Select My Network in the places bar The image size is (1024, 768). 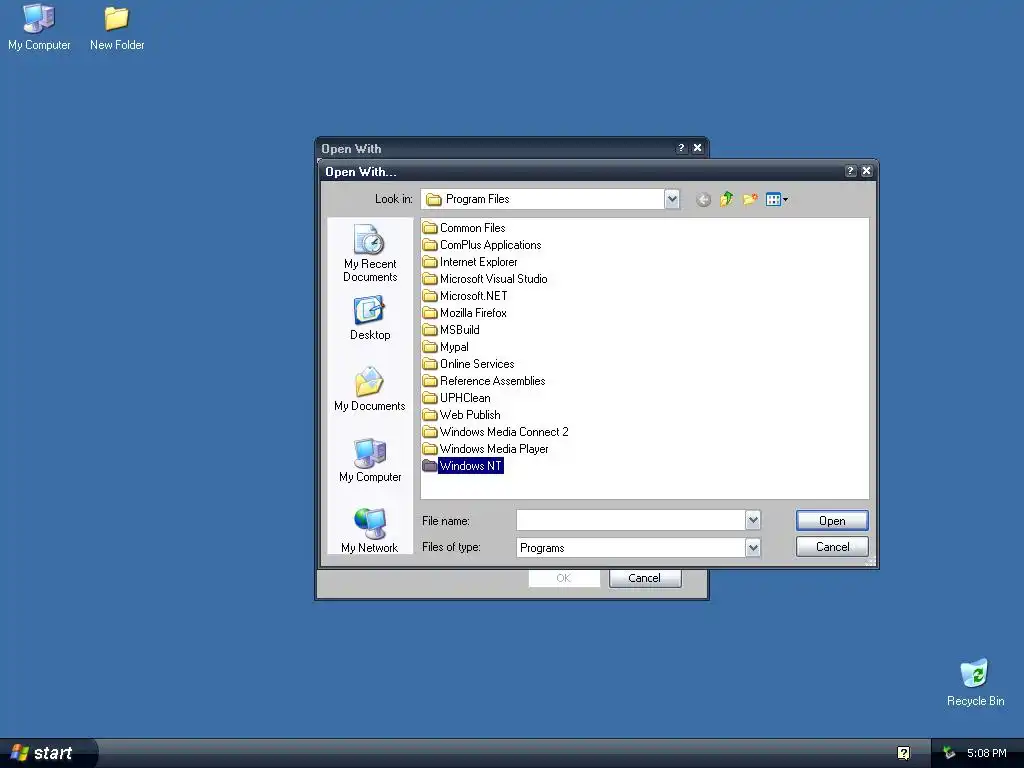[370, 531]
